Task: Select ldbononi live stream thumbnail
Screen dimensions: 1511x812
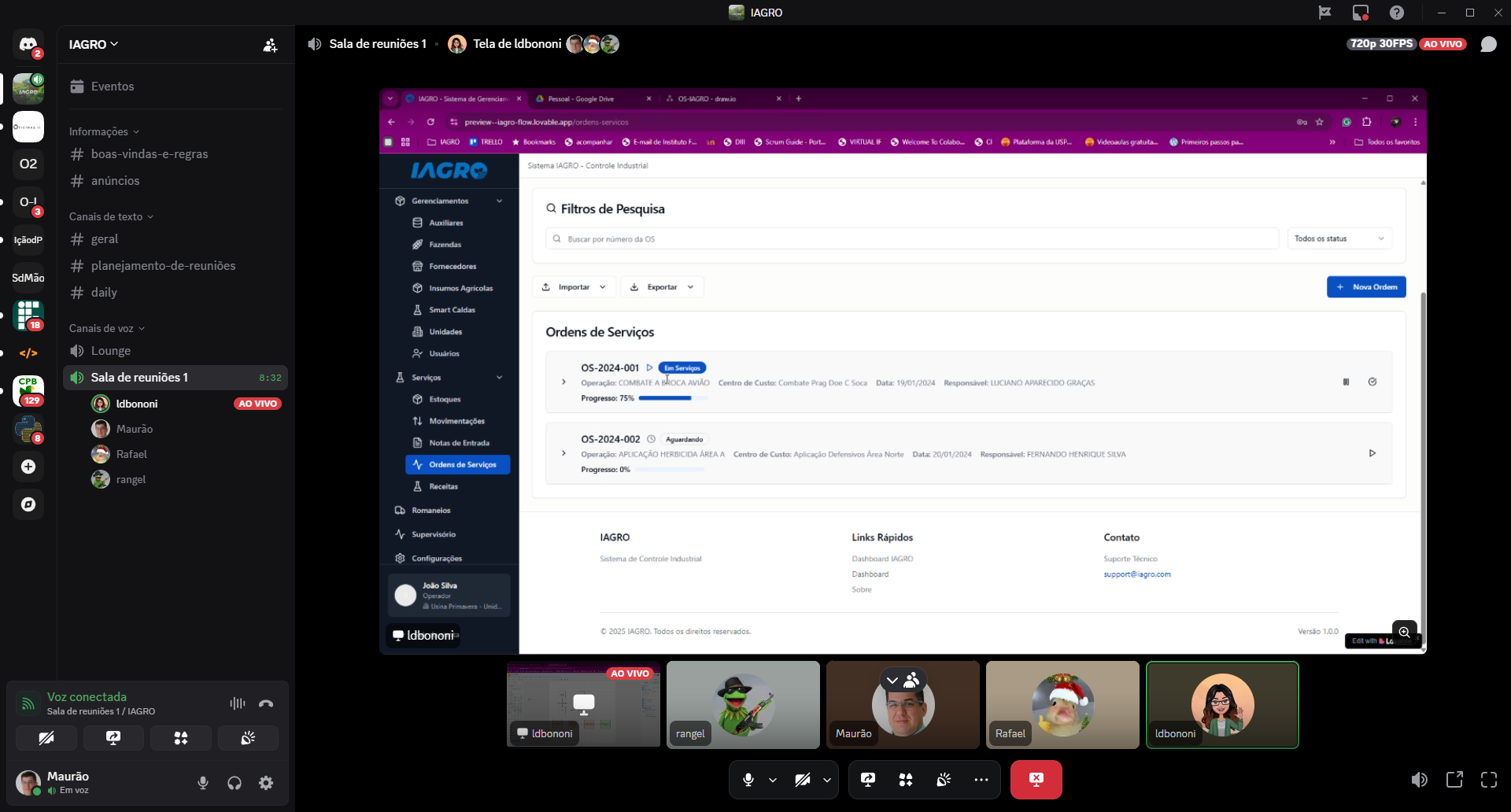Action: coord(583,704)
